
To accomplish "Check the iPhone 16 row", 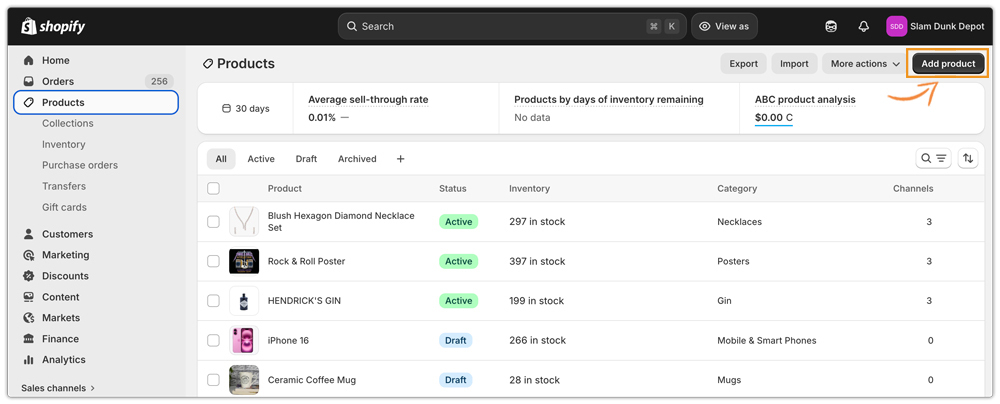I will 214,340.
